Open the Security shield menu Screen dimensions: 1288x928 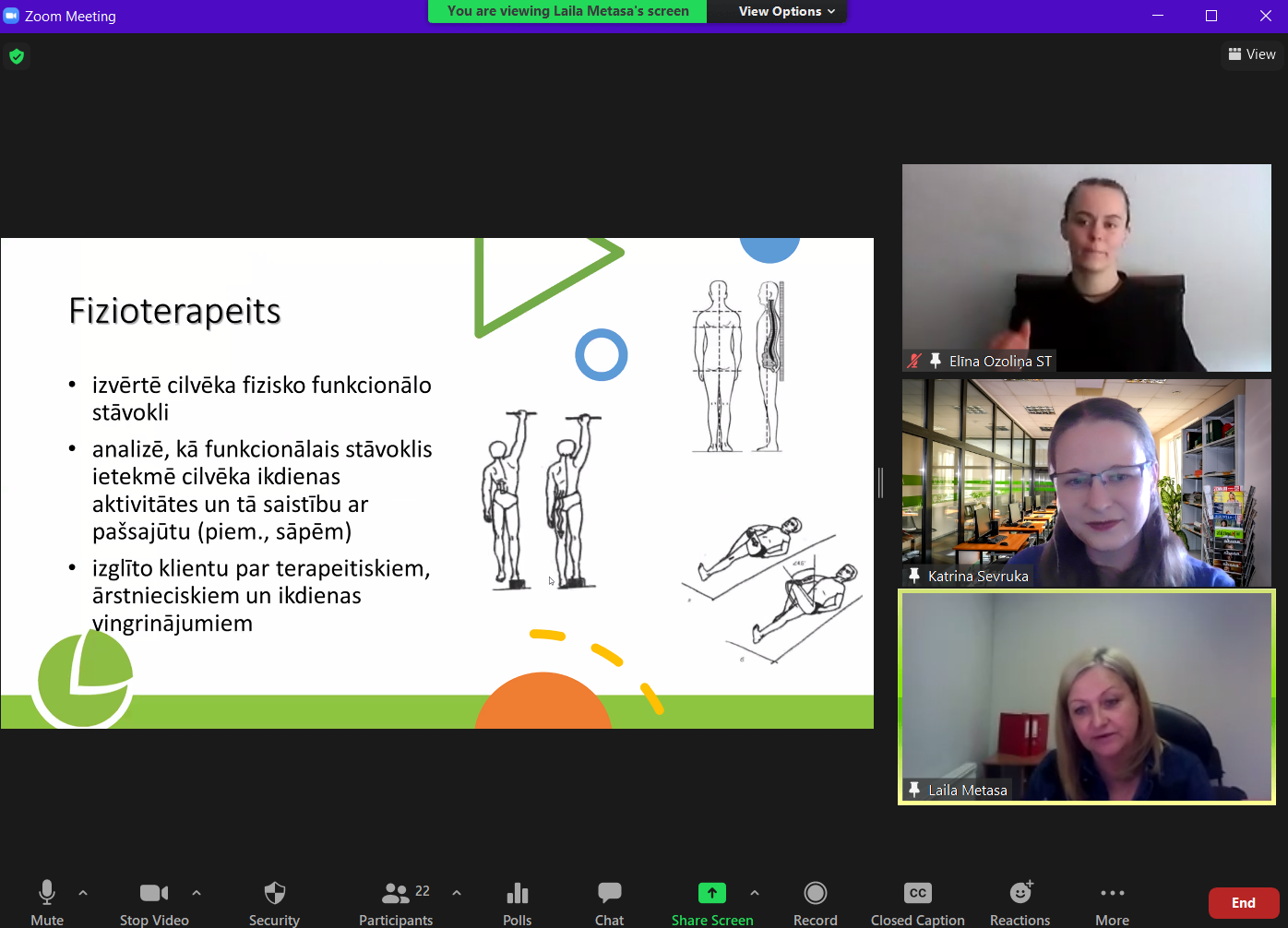click(x=274, y=902)
